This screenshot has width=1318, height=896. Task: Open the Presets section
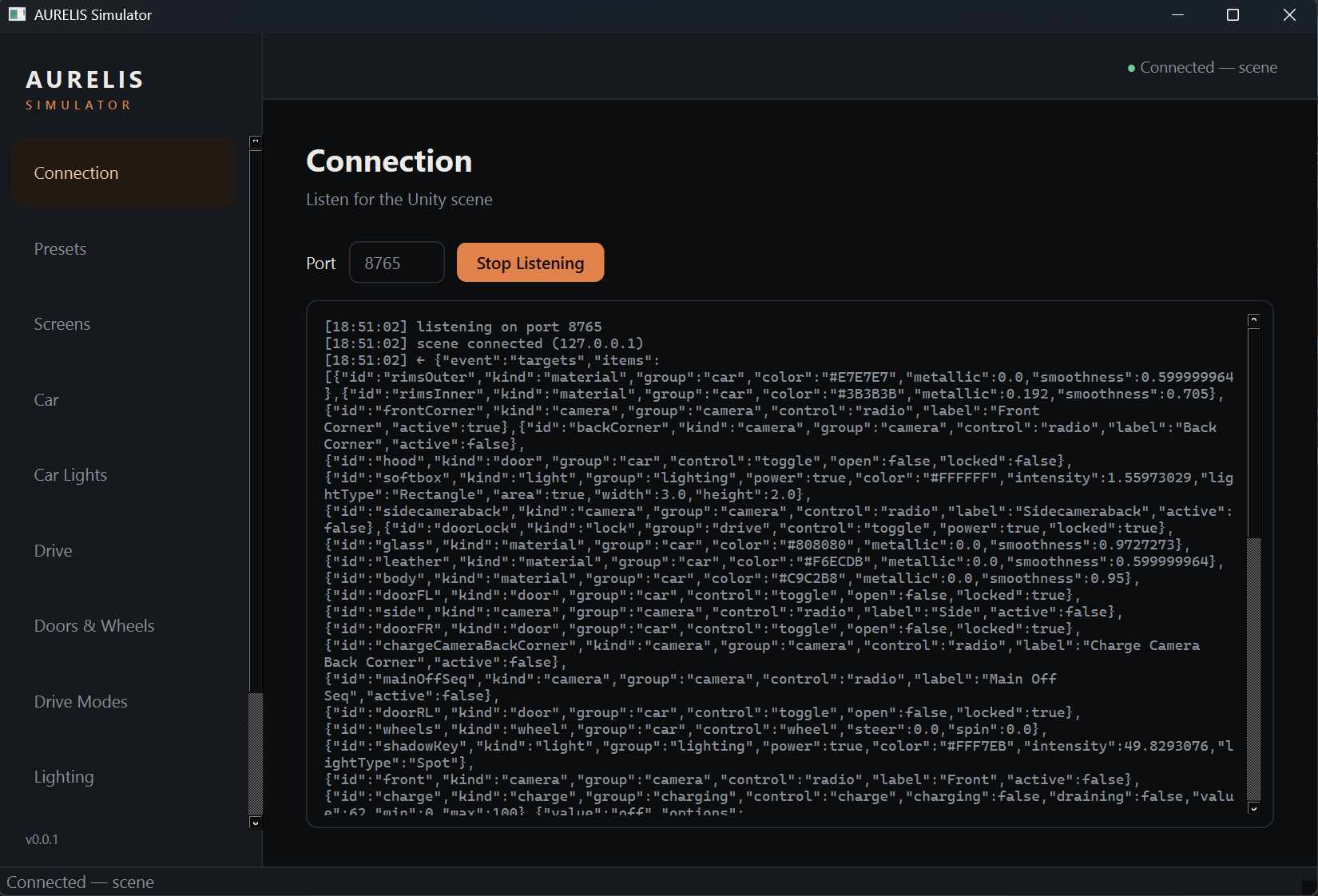coord(124,248)
